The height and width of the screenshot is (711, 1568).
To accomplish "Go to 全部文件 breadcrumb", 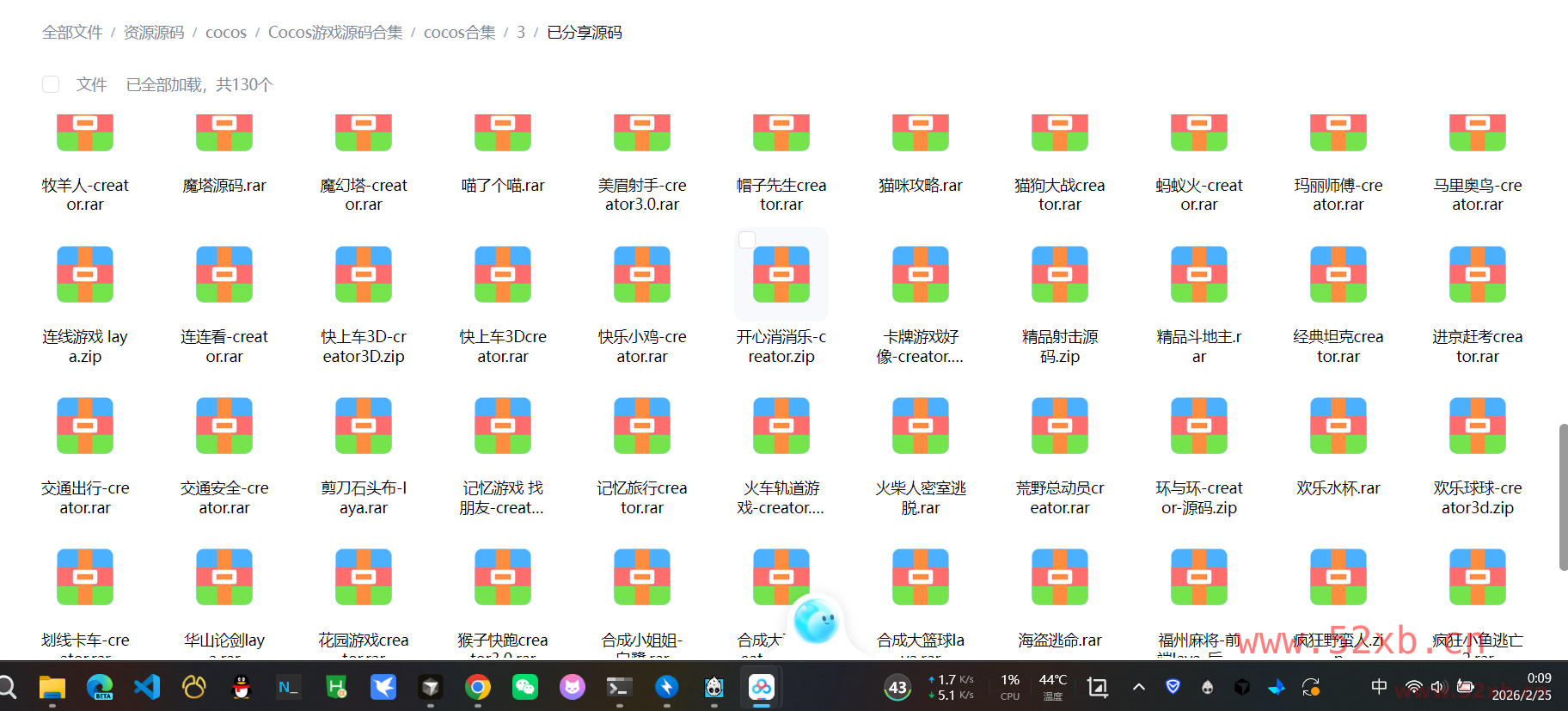I will 72,33.
